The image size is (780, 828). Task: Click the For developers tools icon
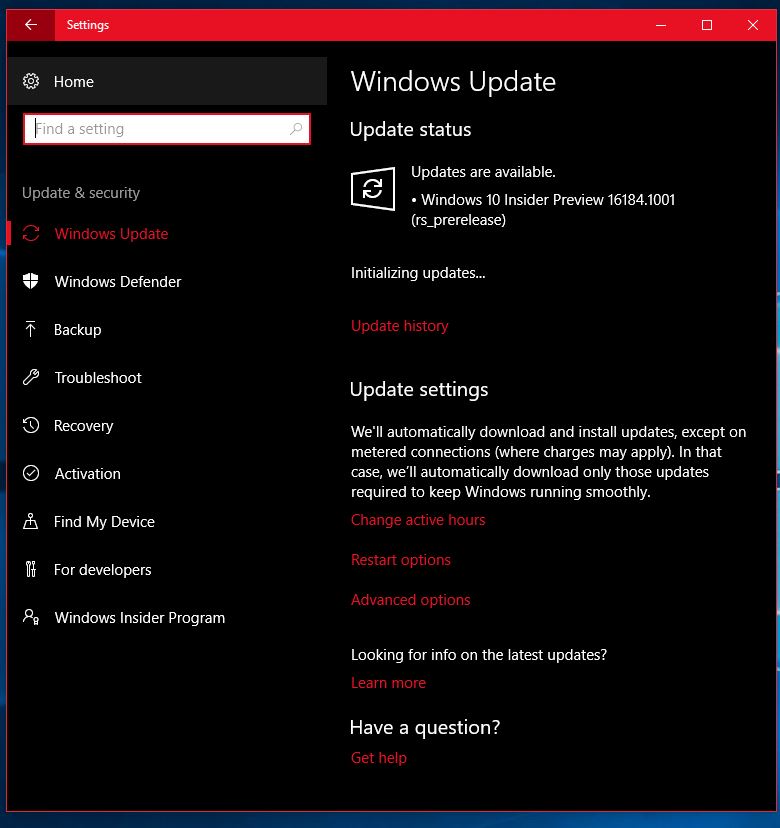[x=31, y=569]
